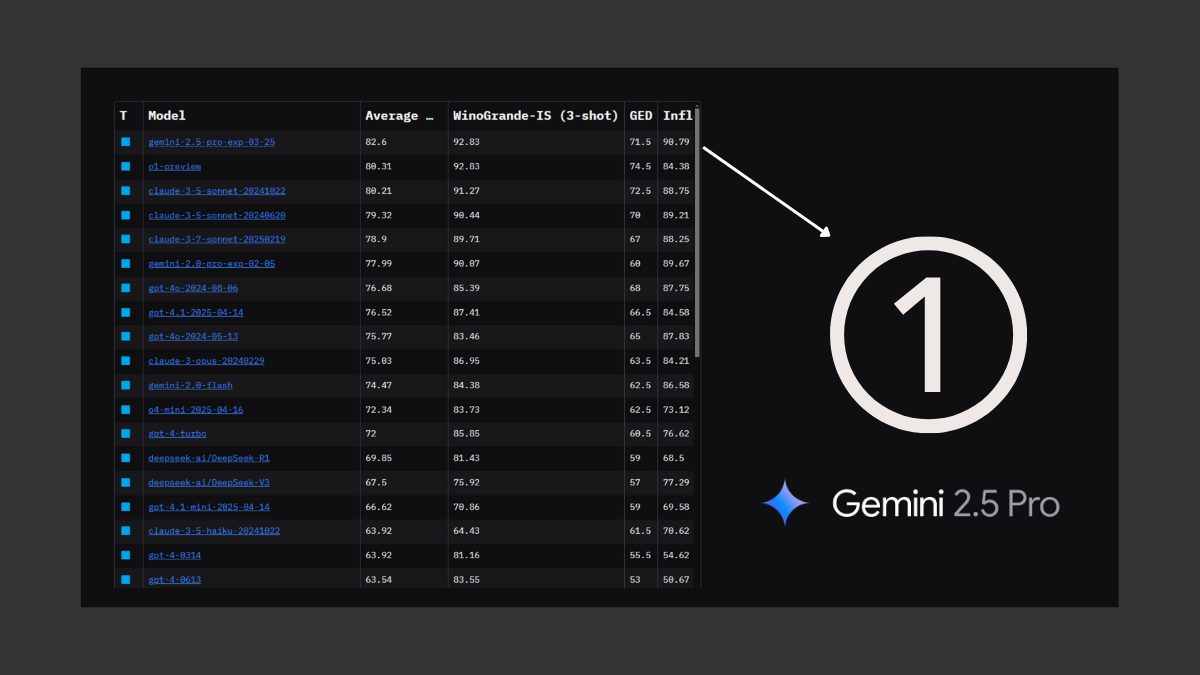This screenshot has height=675, width=1200.
Task: Open the claude-3-5-sonnet-20240620 link
Action: 216,215
